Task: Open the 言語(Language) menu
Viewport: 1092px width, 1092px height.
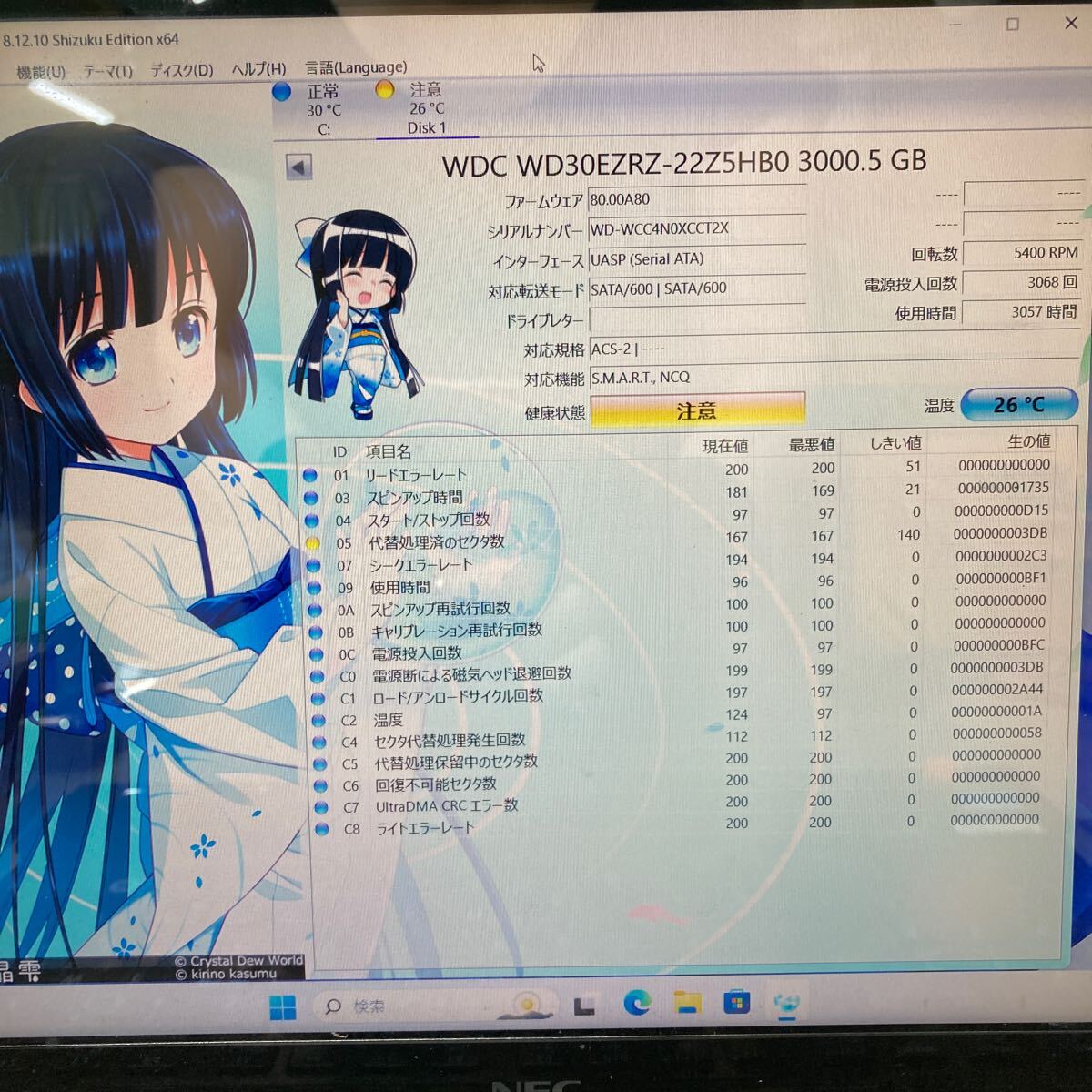Action: pyautogui.click(x=356, y=67)
